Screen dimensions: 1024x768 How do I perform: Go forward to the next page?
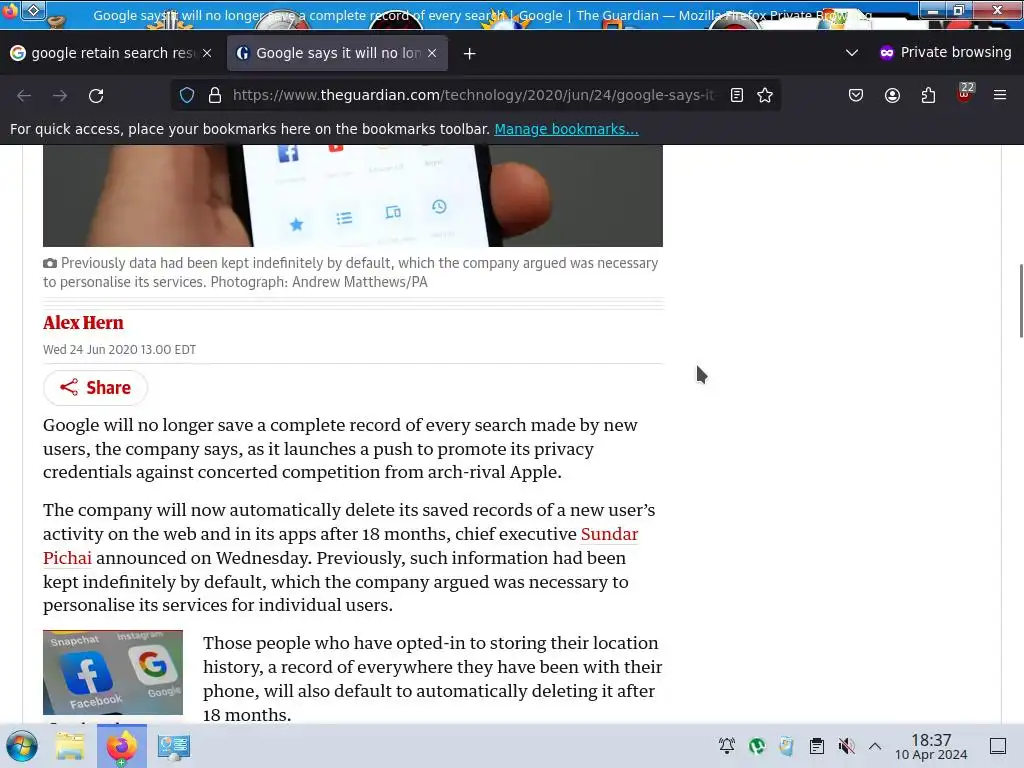click(x=60, y=95)
